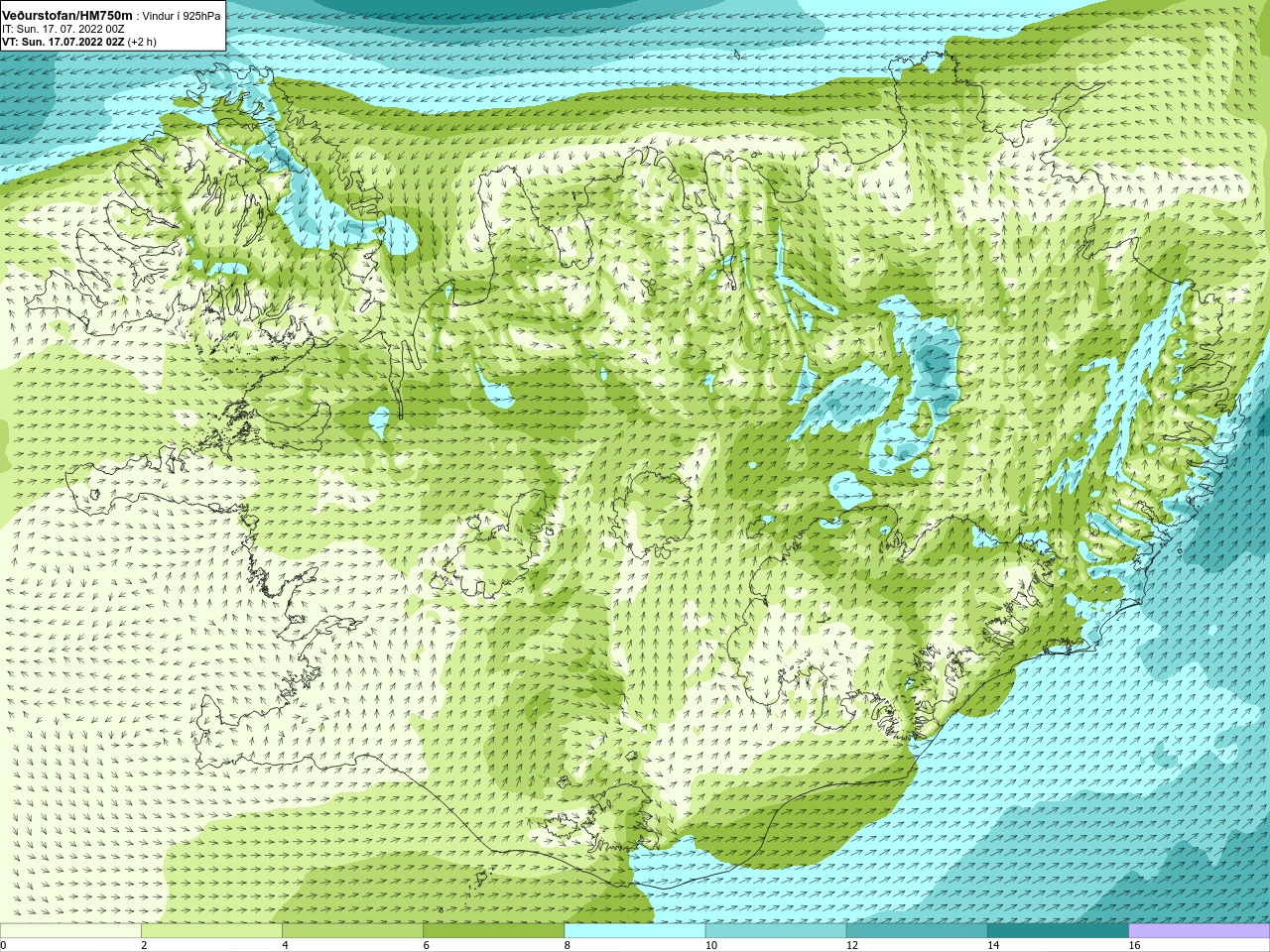Click the 14–16 dark teal legend swatch
Viewport: 1270px width, 952px height.
pyautogui.click(x=1058, y=930)
